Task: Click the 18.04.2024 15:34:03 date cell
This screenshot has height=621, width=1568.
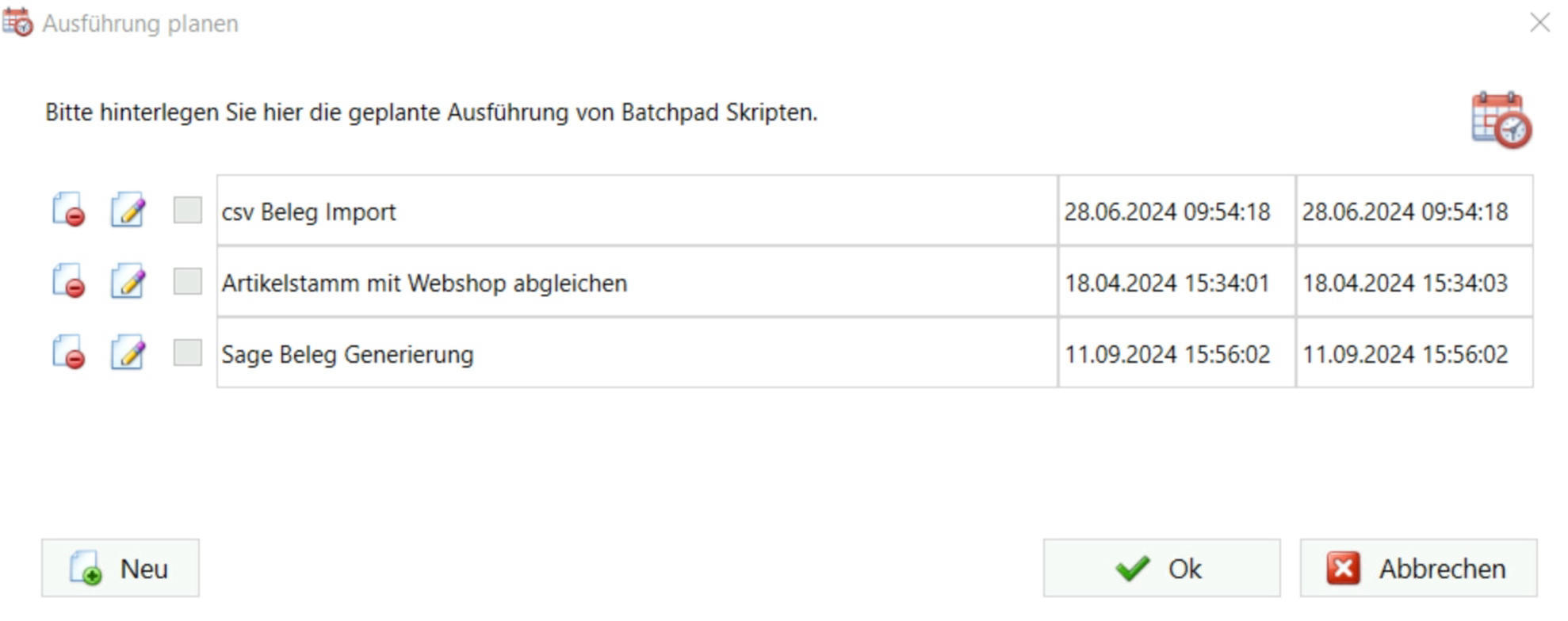Action: pyautogui.click(x=1414, y=283)
